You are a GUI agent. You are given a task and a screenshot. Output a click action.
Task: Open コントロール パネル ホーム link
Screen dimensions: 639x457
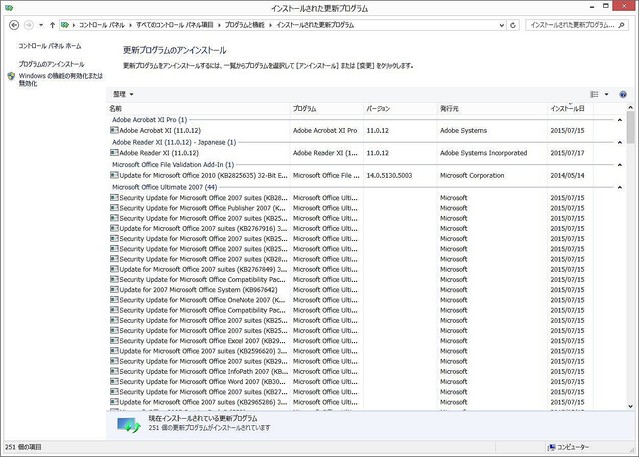coord(49,46)
